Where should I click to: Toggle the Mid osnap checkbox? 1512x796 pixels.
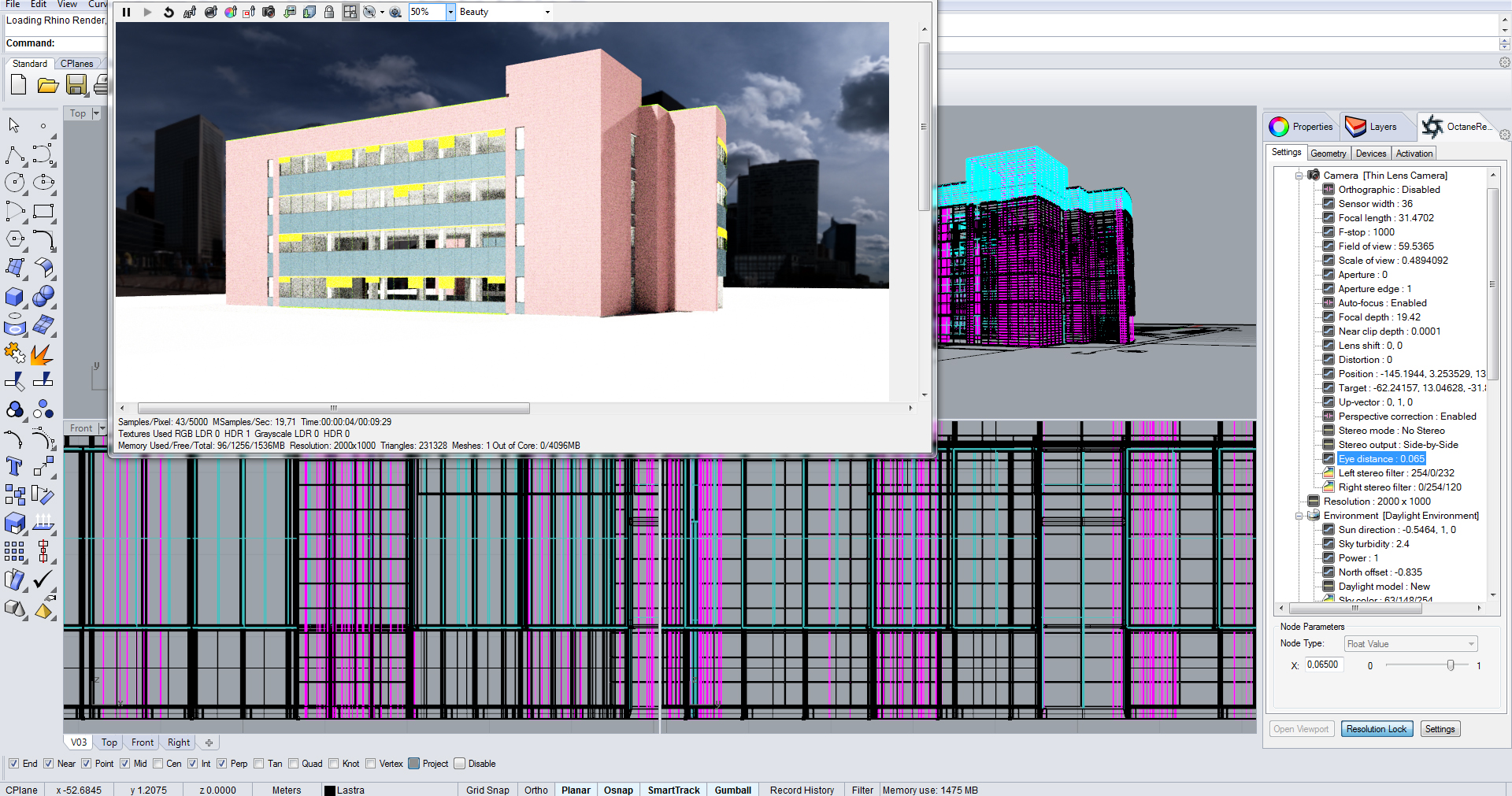click(x=125, y=764)
